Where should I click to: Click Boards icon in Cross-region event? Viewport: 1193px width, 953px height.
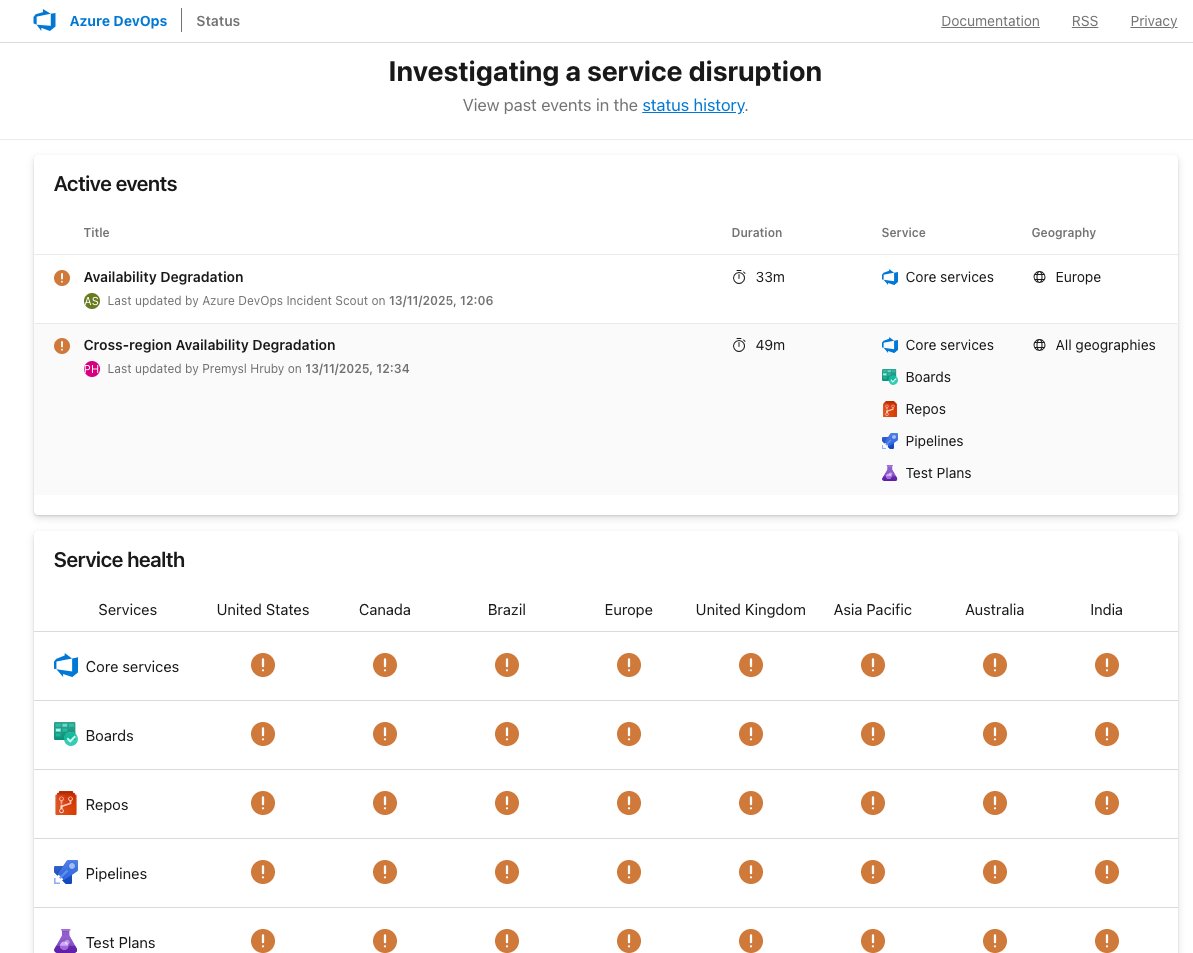coord(889,376)
